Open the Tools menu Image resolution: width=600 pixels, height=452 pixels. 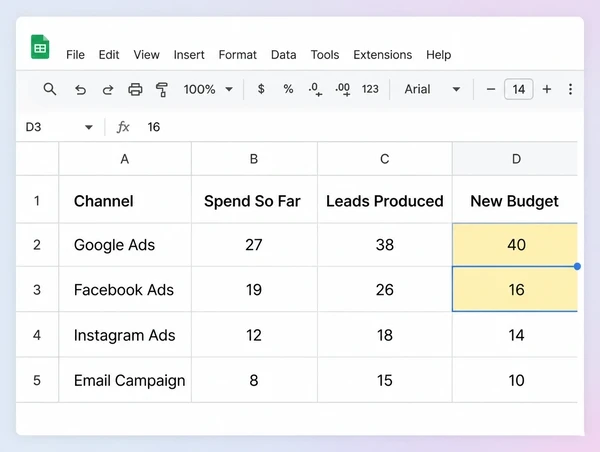[325, 55]
